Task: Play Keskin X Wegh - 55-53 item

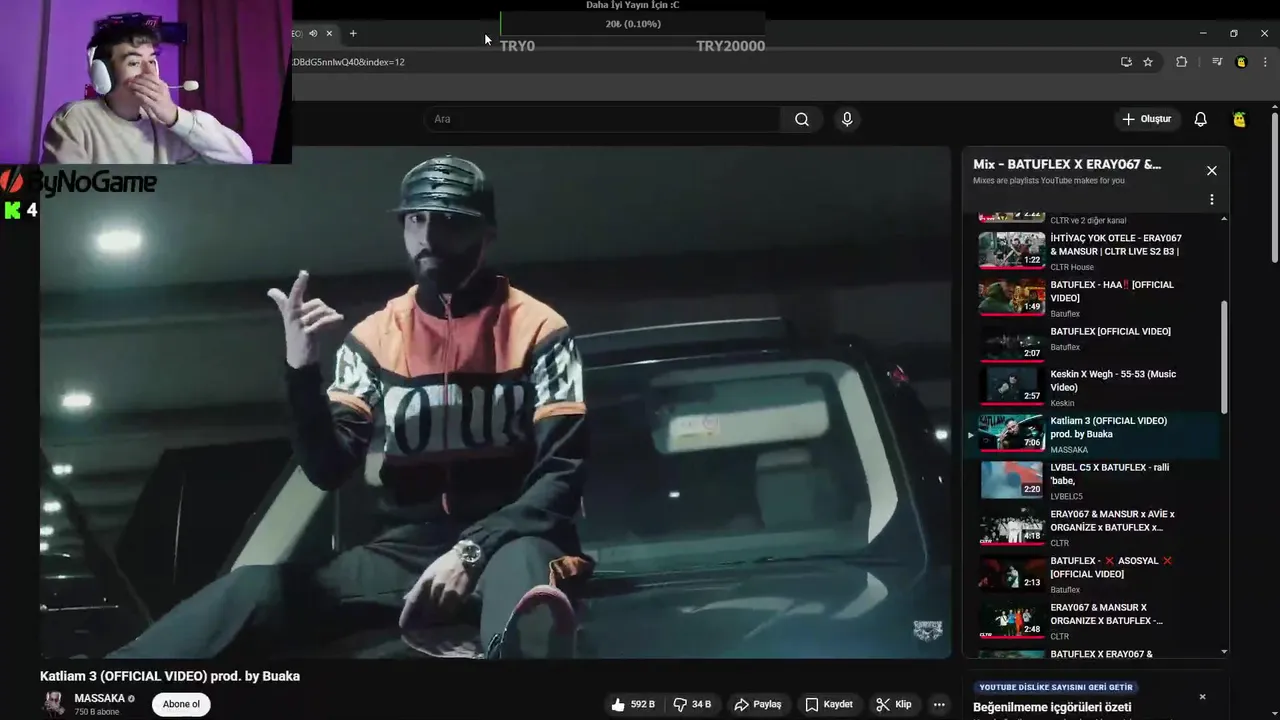Action: (1092, 387)
